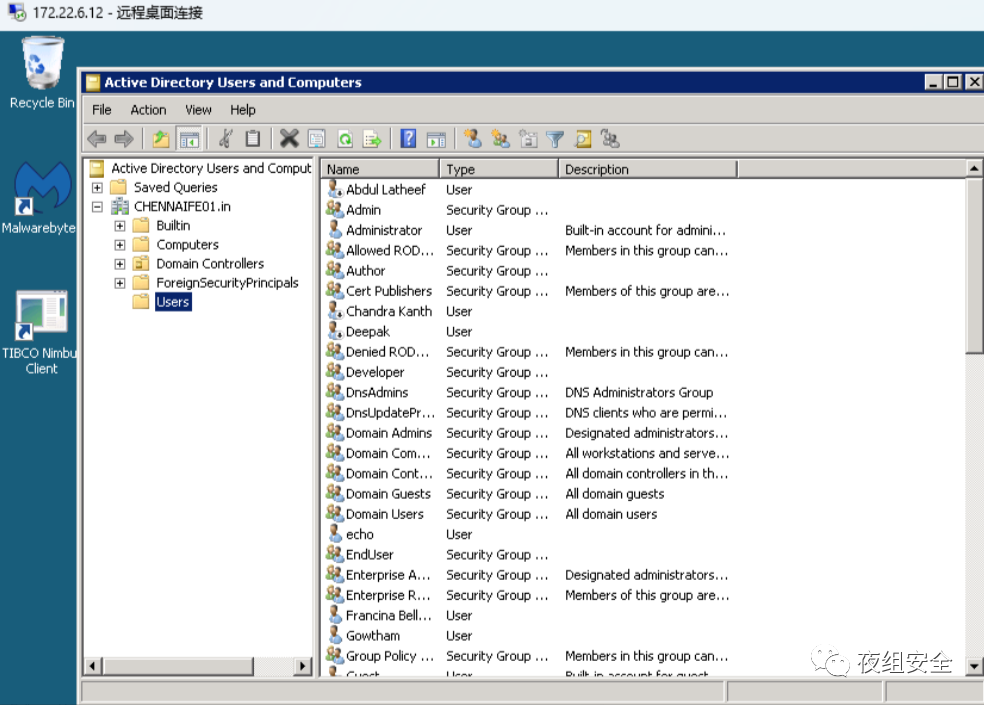Sort by the Description column header
The height and width of the screenshot is (705, 984).
[648, 170]
